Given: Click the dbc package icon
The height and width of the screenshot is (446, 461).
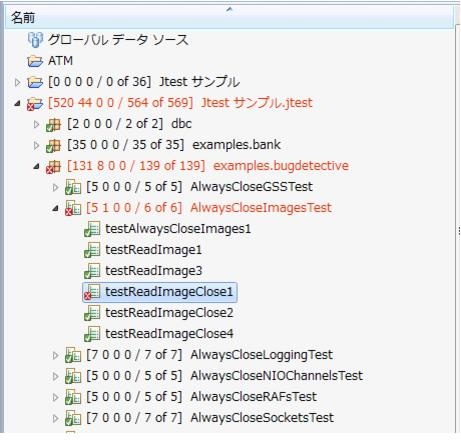Looking at the screenshot, I should pos(54,124).
